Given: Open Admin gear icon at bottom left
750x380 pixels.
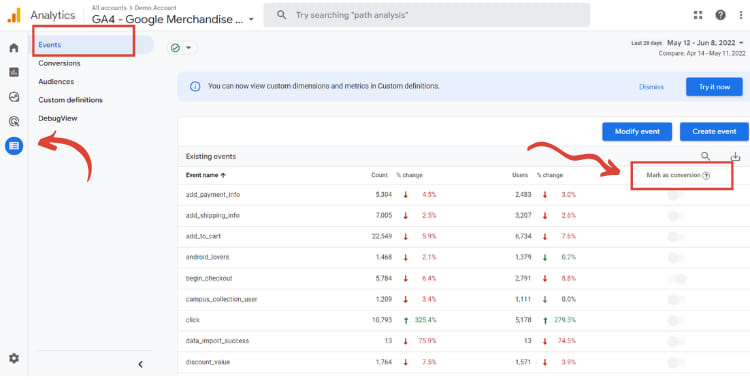Looking at the screenshot, I should (x=14, y=358).
